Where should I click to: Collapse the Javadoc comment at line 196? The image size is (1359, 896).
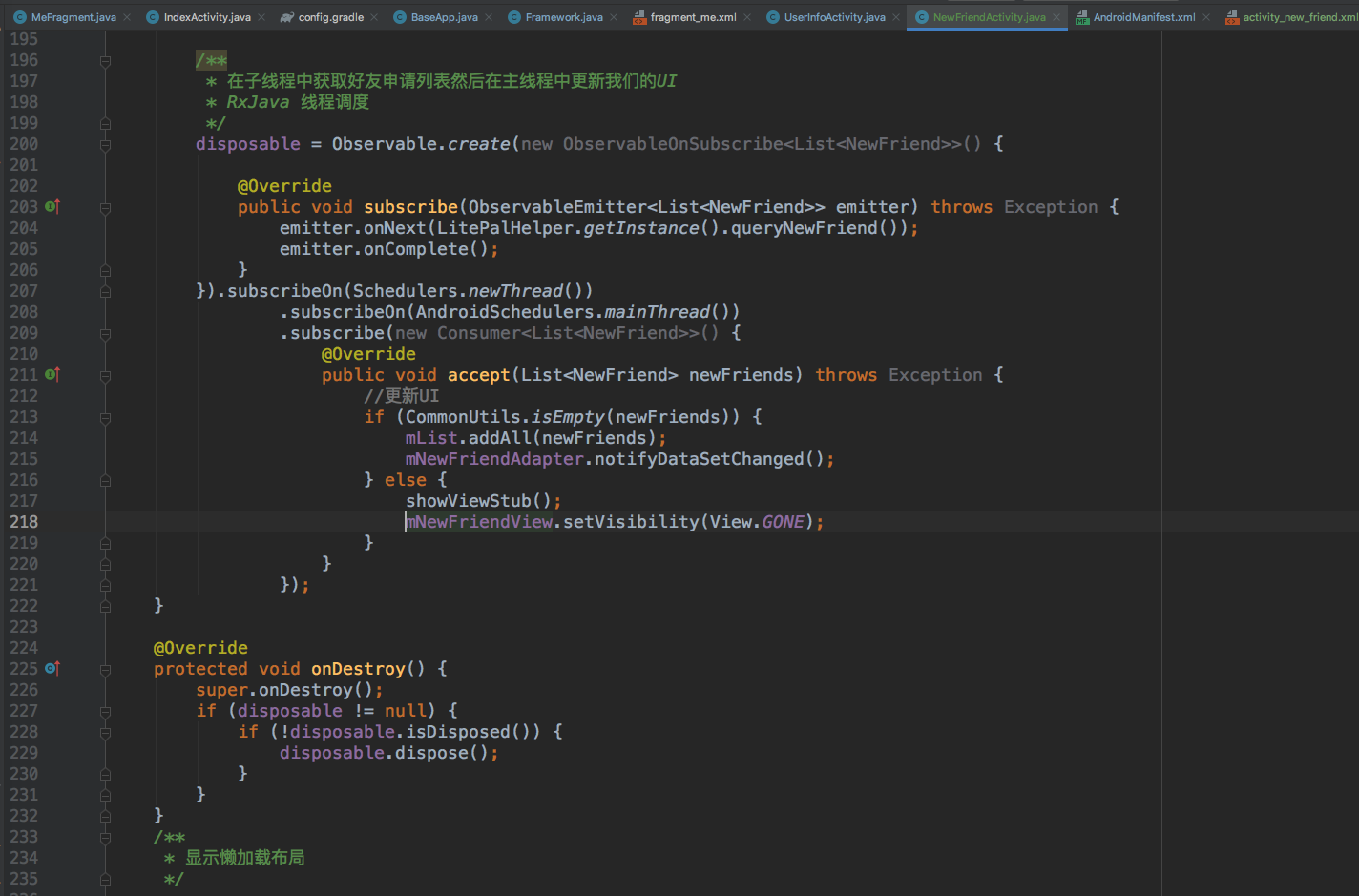[x=105, y=61]
